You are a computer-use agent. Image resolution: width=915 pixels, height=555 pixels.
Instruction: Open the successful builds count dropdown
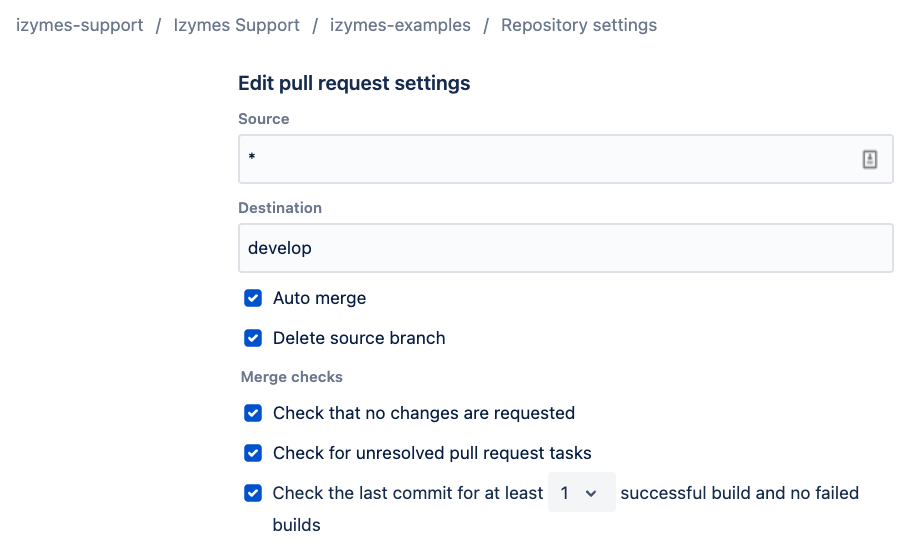581,493
